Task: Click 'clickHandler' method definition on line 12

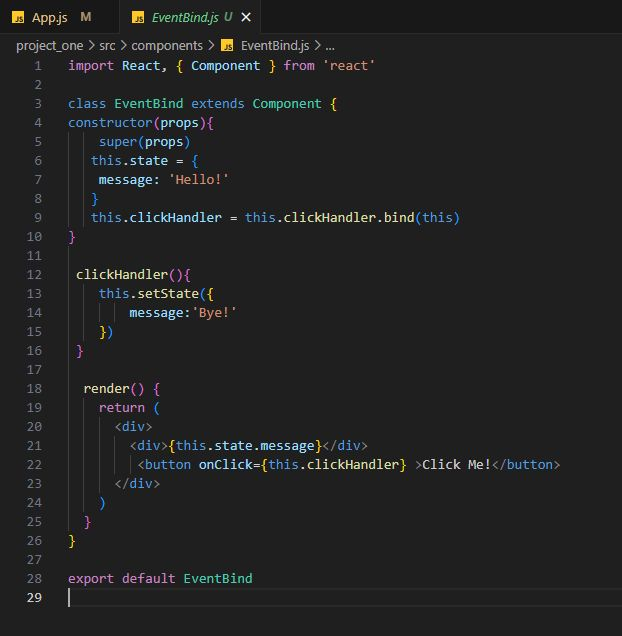Action: [122, 275]
